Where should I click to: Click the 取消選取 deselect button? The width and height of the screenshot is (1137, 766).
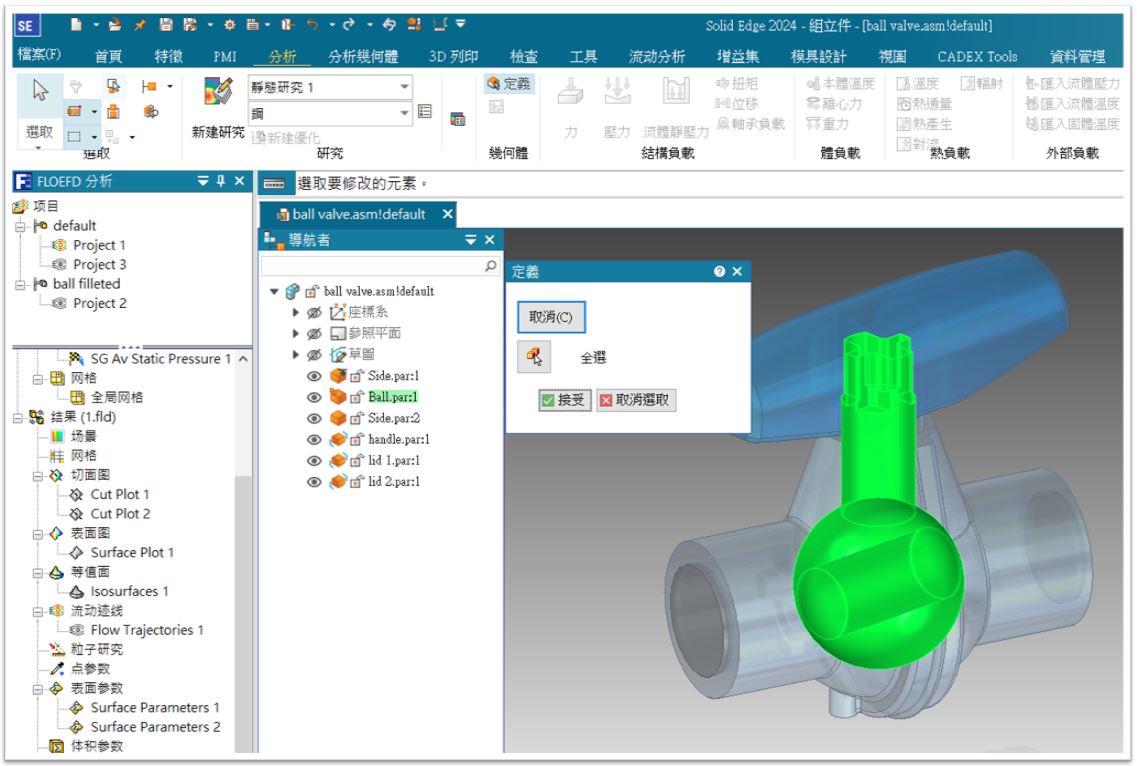(x=637, y=400)
